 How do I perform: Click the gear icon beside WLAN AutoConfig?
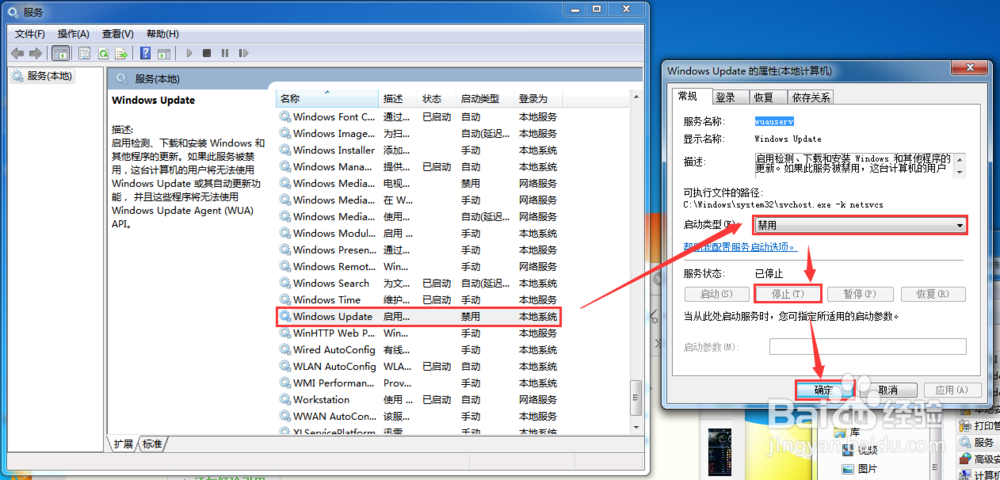284,367
